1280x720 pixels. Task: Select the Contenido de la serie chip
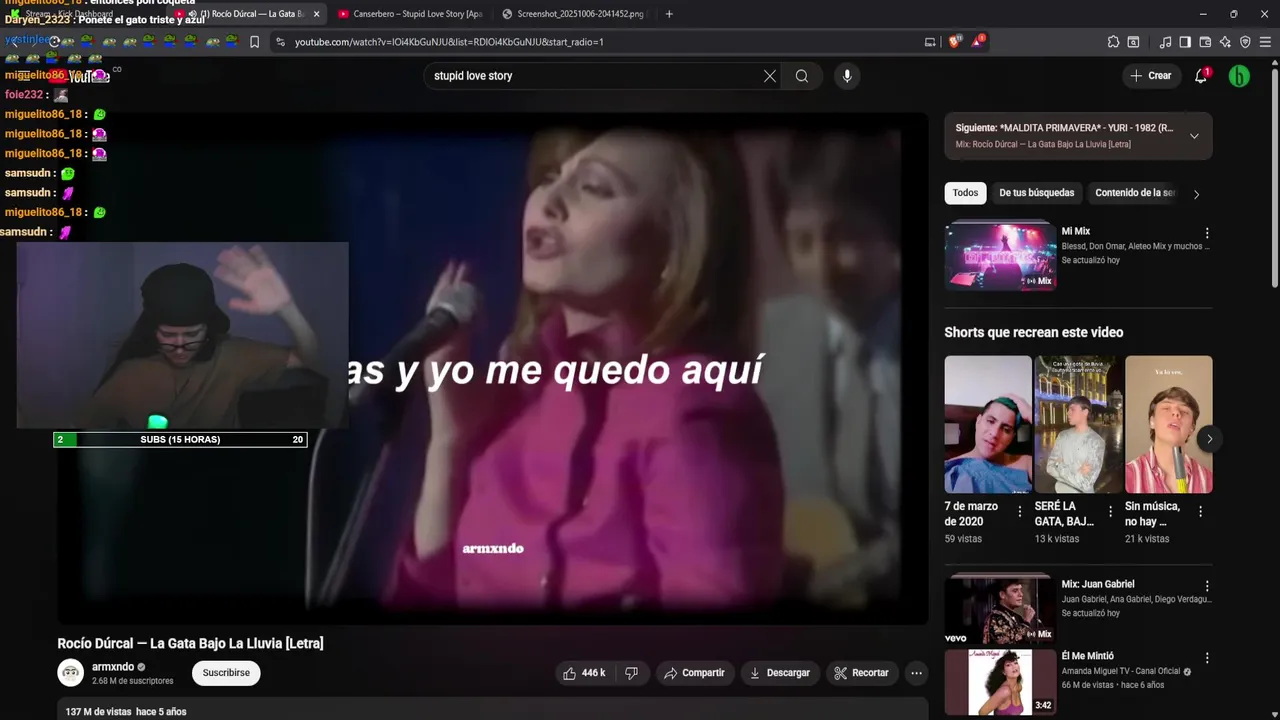pos(1135,193)
